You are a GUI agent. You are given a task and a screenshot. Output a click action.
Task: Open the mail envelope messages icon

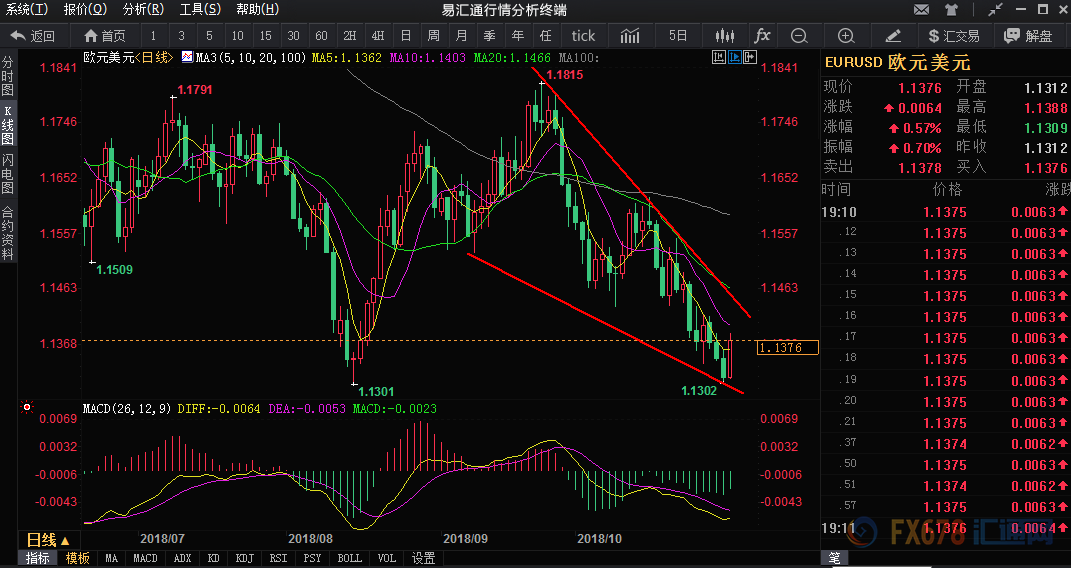coord(920,10)
